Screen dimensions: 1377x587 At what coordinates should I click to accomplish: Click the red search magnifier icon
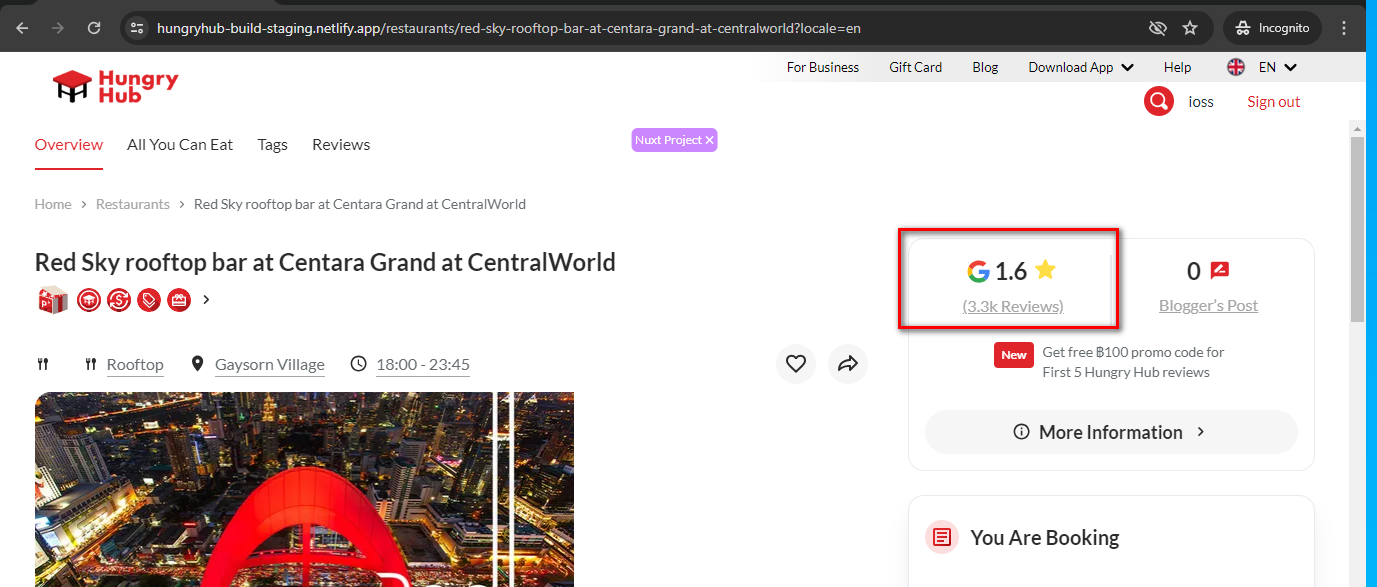coord(1158,101)
